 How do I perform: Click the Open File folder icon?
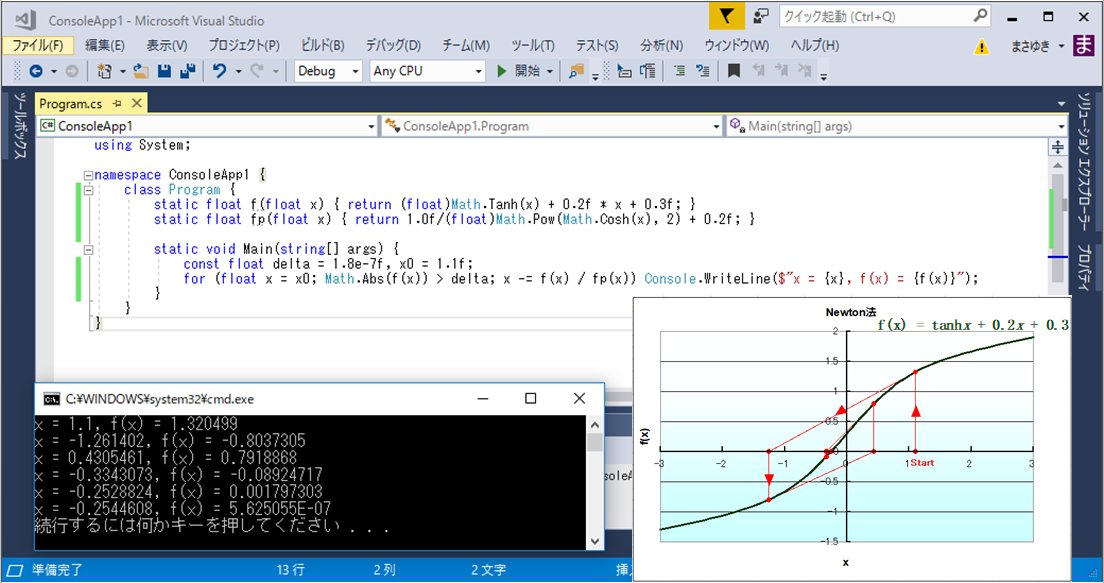click(141, 71)
